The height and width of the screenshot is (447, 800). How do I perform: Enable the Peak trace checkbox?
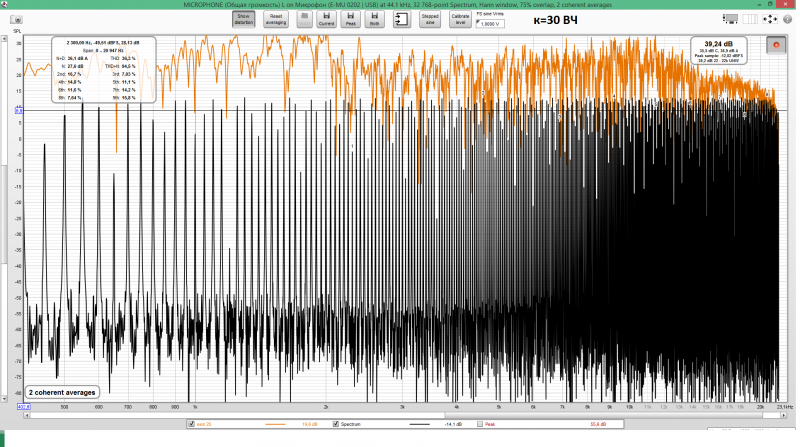pos(478,424)
